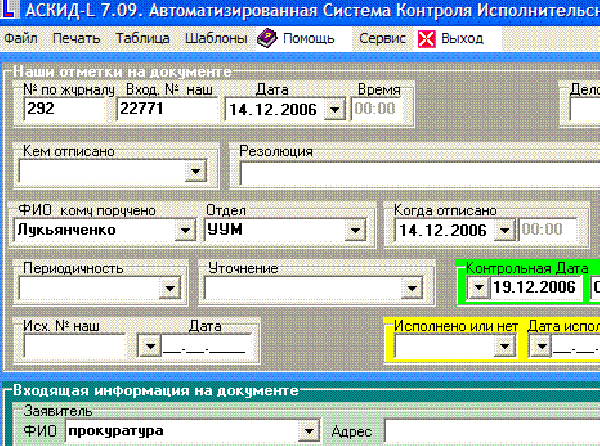Click the app logo in title bar

8,9
